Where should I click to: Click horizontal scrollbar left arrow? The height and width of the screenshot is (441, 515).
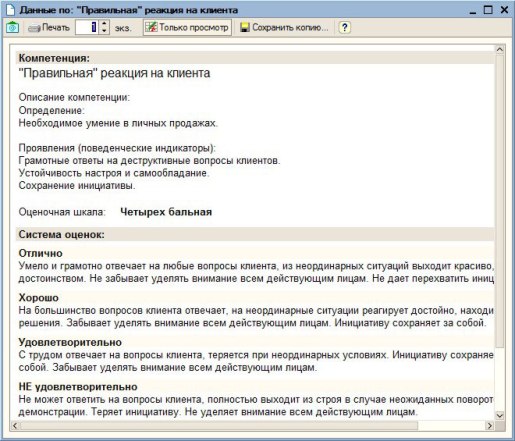[15, 426]
